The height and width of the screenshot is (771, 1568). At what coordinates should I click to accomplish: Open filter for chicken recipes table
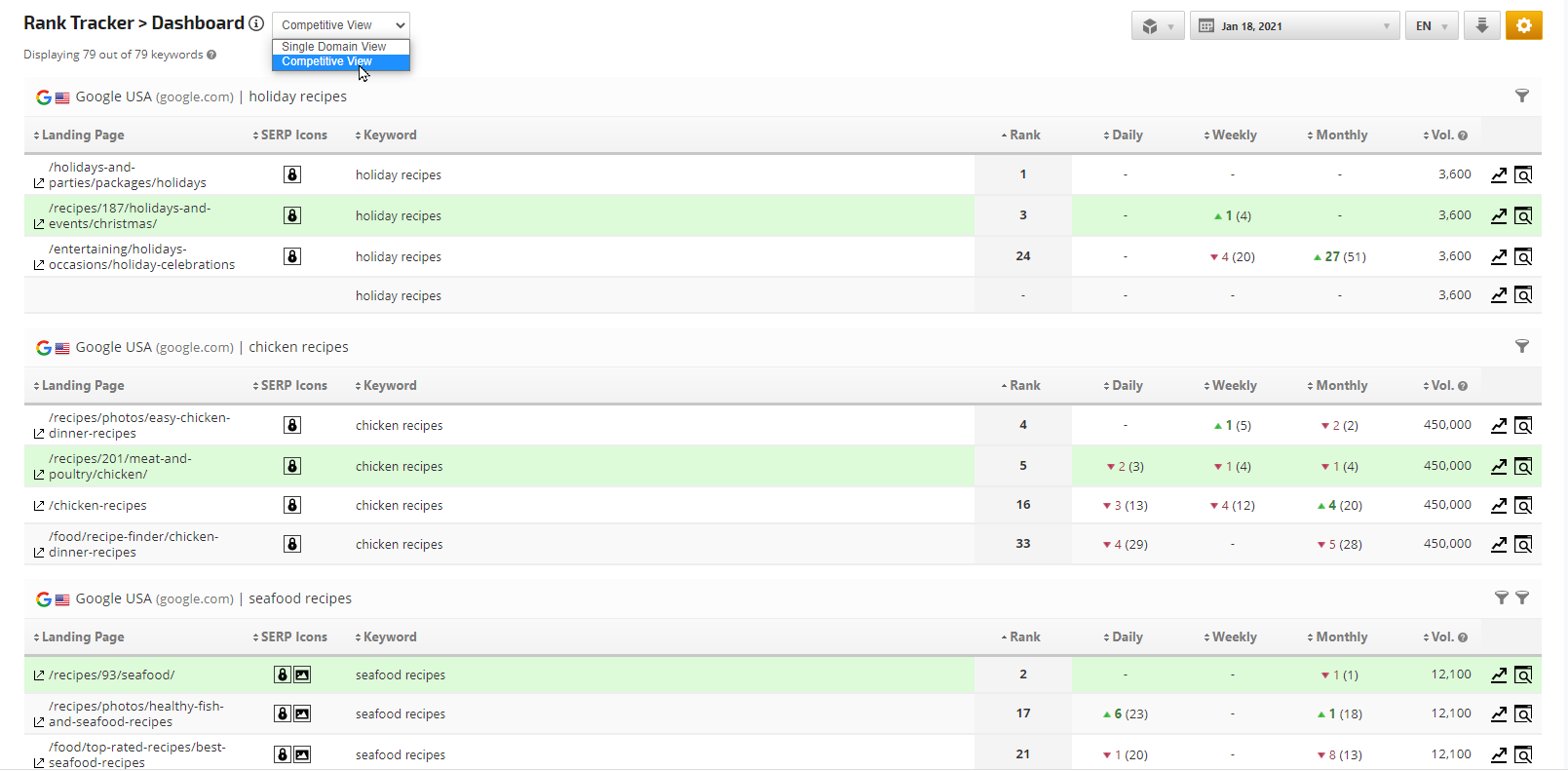(x=1521, y=346)
